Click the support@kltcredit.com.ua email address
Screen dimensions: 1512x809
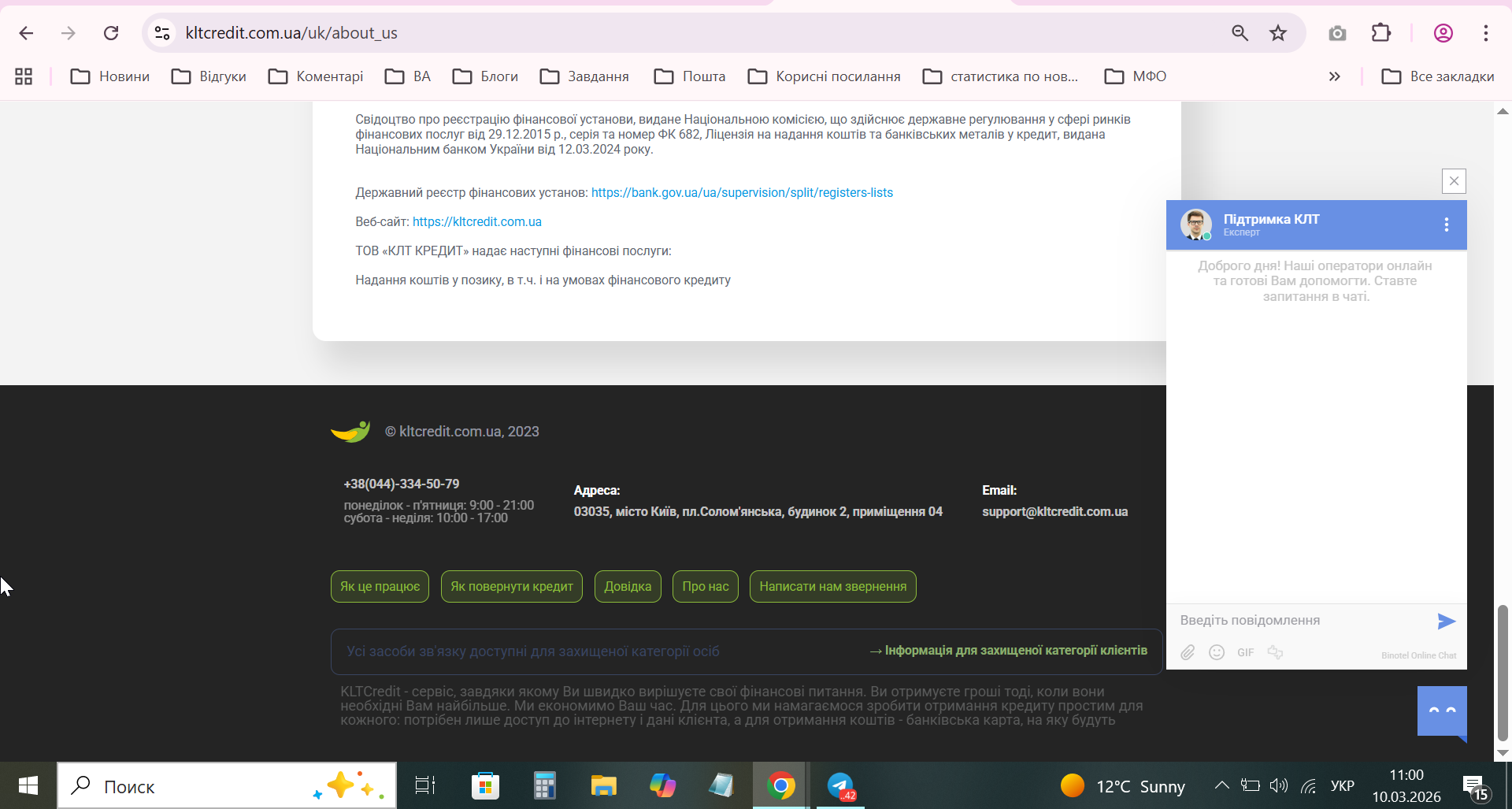[1054, 512]
